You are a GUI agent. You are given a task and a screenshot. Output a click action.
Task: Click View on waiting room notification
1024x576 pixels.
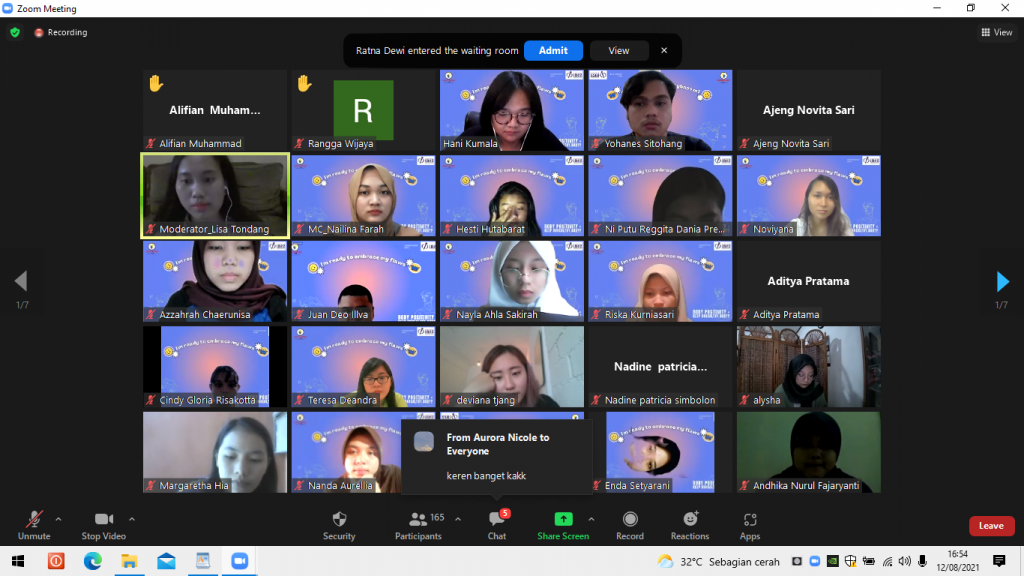click(x=619, y=50)
